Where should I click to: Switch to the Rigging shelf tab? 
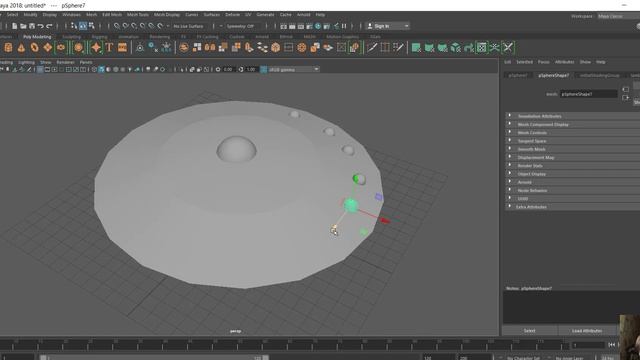pyautogui.click(x=99, y=37)
